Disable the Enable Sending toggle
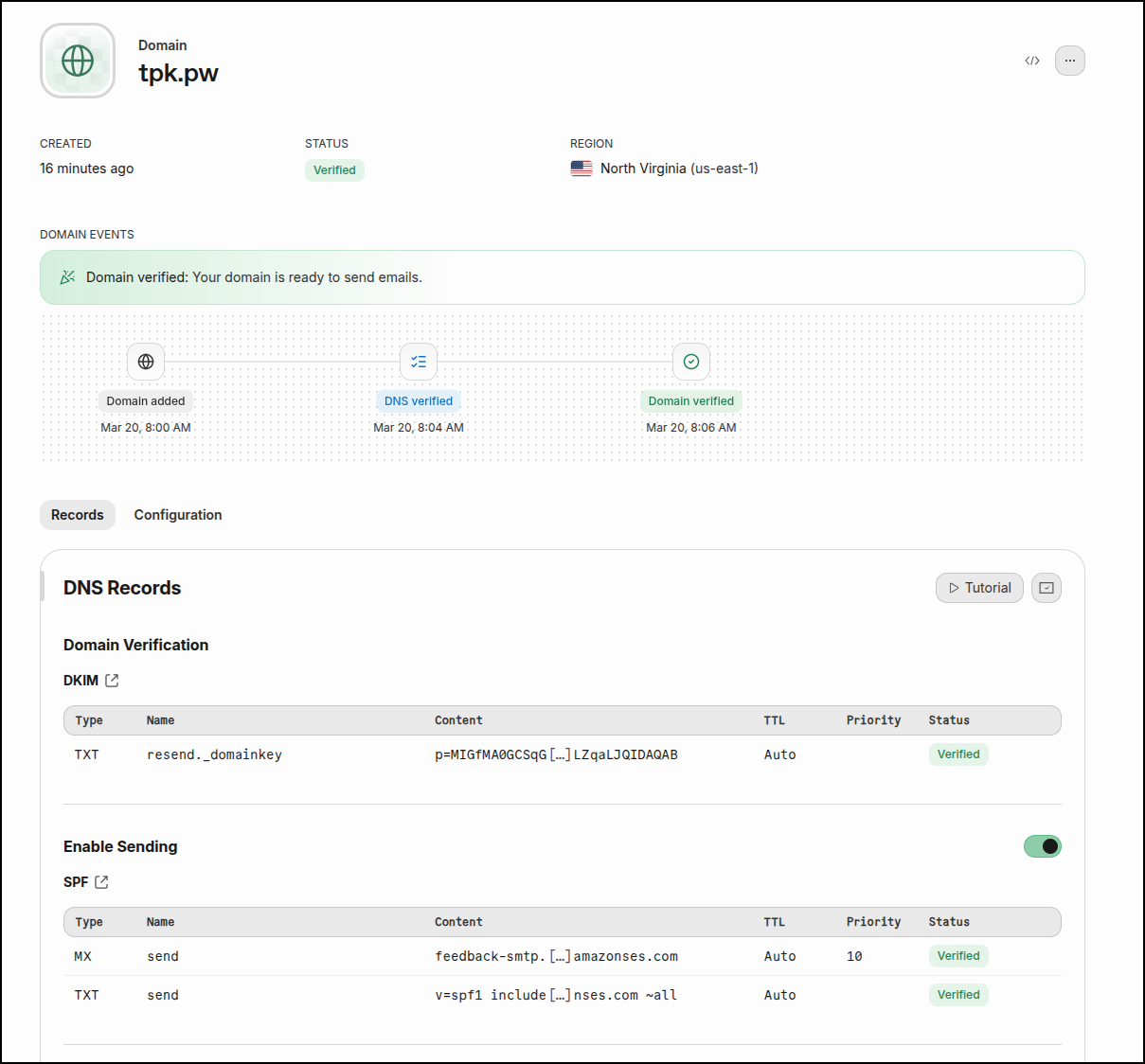The height and width of the screenshot is (1064, 1145). coord(1042,846)
